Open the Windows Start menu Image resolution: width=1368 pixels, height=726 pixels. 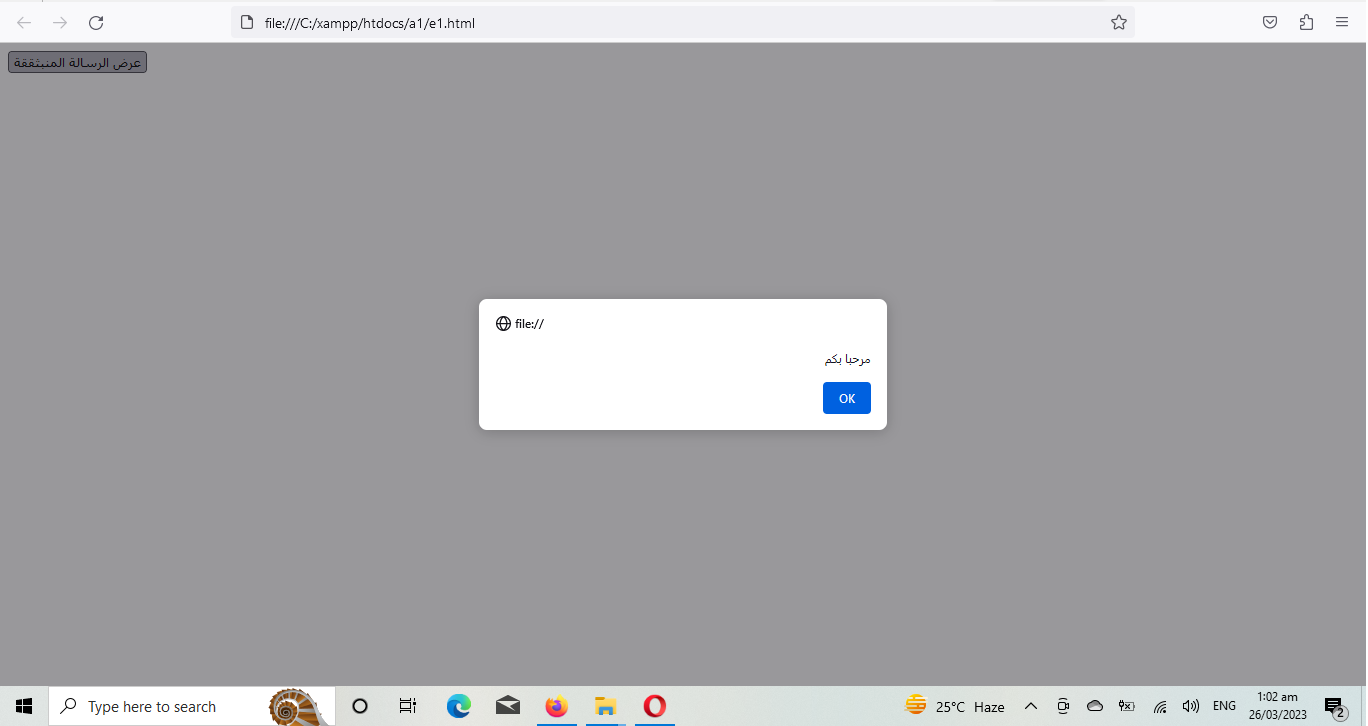point(24,706)
